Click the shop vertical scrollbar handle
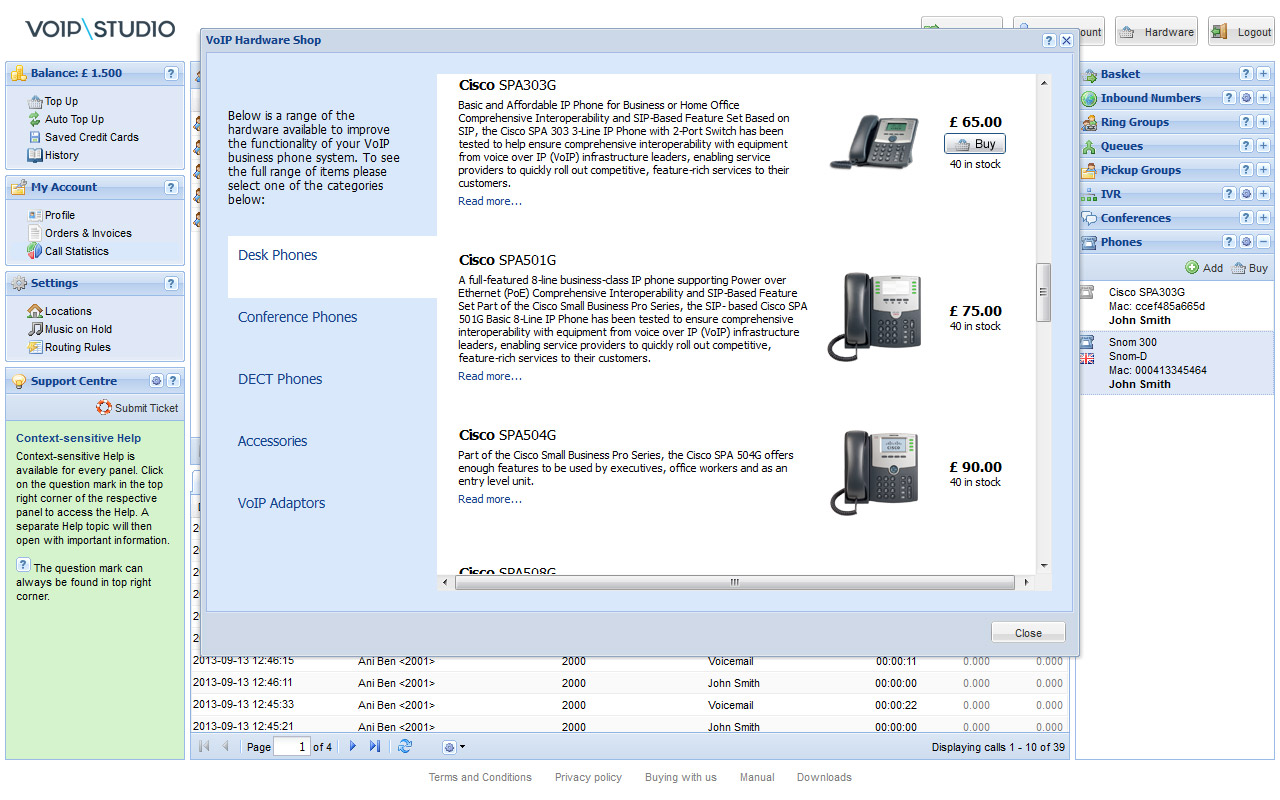Image resolution: width=1280 pixels, height=800 pixels. (1043, 292)
